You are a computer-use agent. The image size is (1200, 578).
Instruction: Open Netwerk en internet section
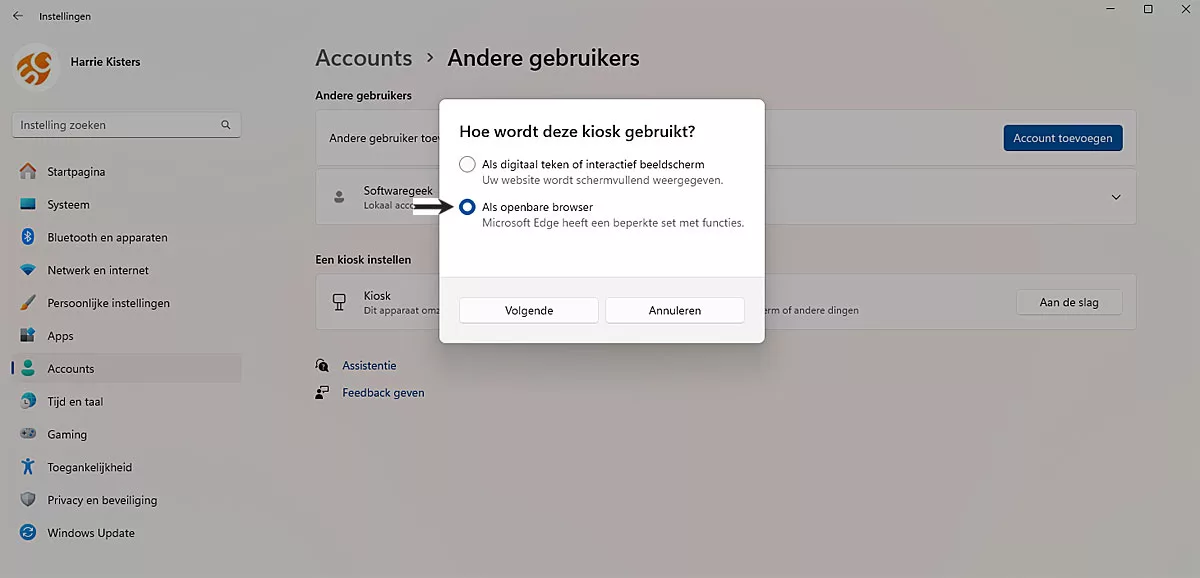click(126, 270)
